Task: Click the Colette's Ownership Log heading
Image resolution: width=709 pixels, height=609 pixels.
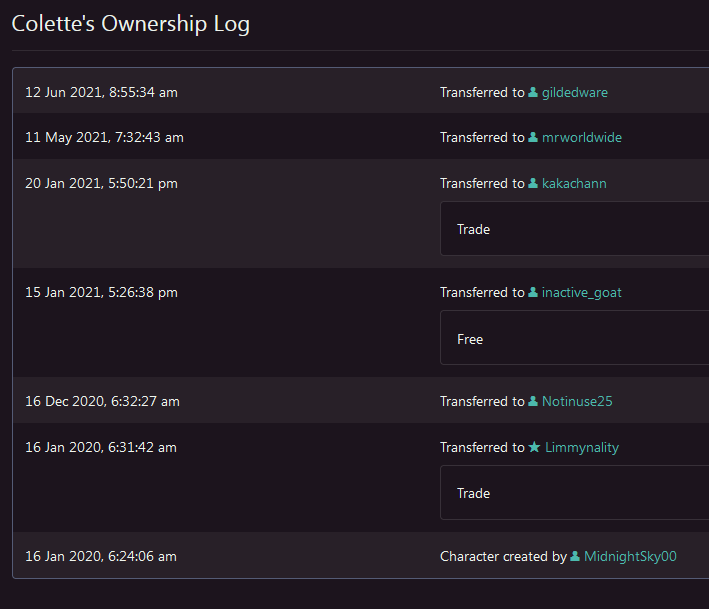Action: [x=130, y=24]
